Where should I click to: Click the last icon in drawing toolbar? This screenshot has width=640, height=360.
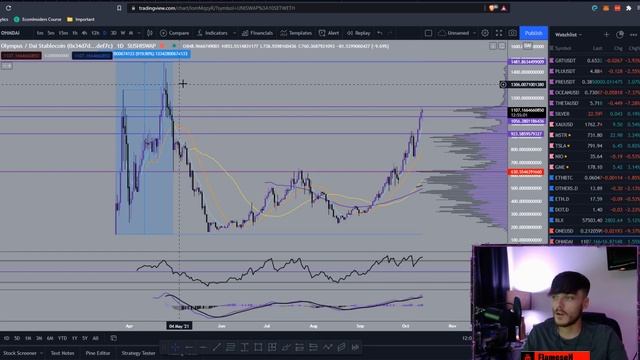[x=355, y=347]
